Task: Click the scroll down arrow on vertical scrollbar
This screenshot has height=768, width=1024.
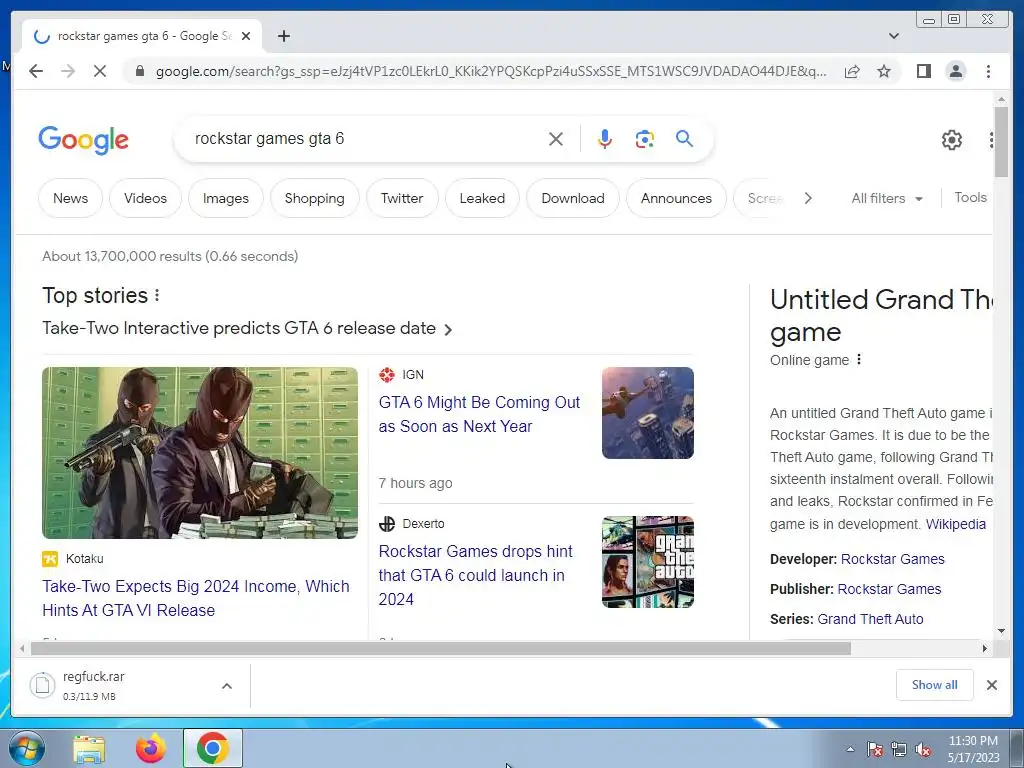Action: pyautogui.click(x=1001, y=631)
